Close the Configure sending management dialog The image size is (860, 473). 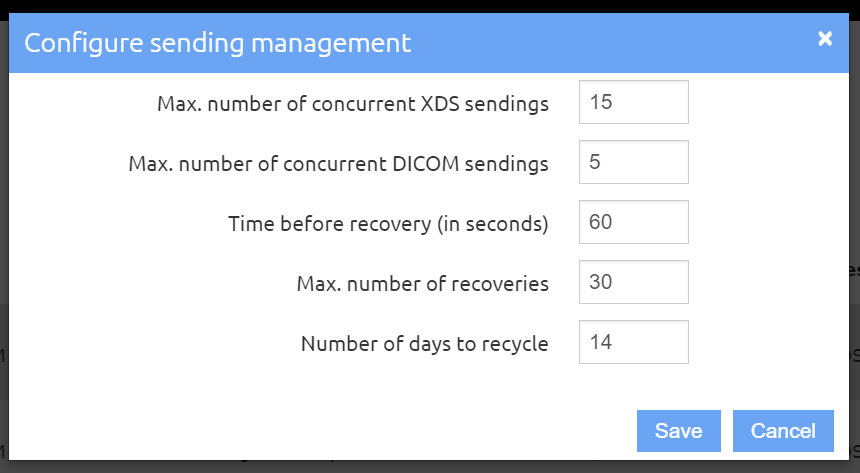pyautogui.click(x=825, y=38)
